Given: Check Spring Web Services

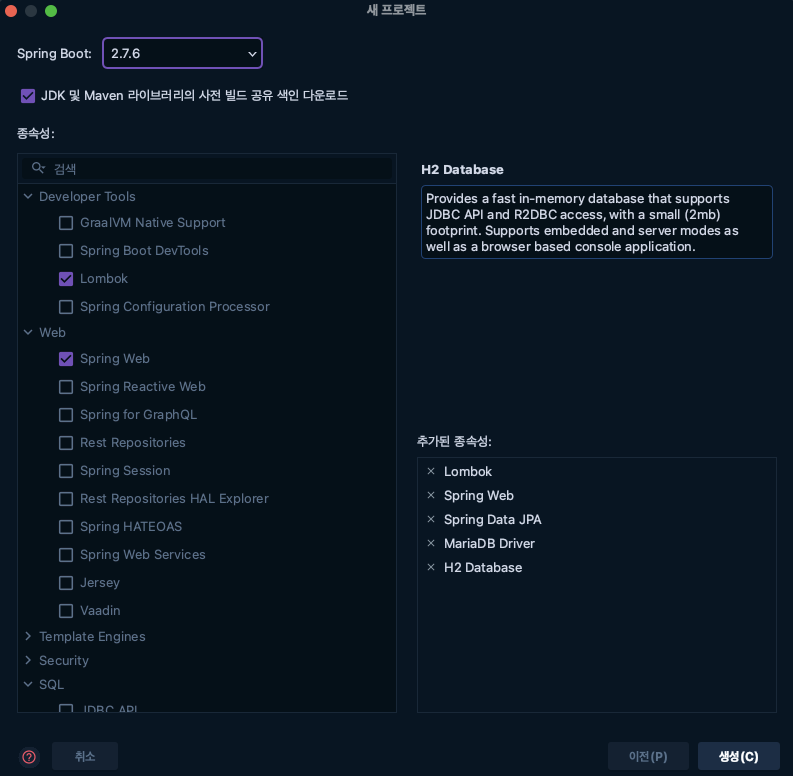Looking at the screenshot, I should pyautogui.click(x=66, y=555).
